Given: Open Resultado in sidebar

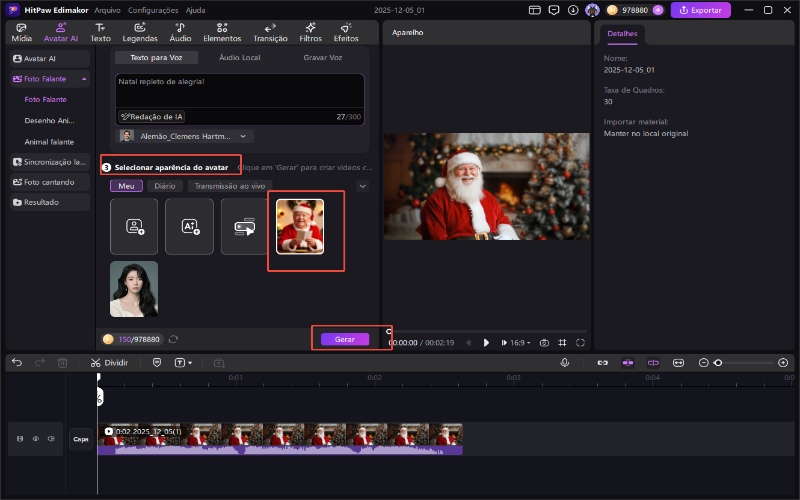Looking at the screenshot, I should 50,203.
